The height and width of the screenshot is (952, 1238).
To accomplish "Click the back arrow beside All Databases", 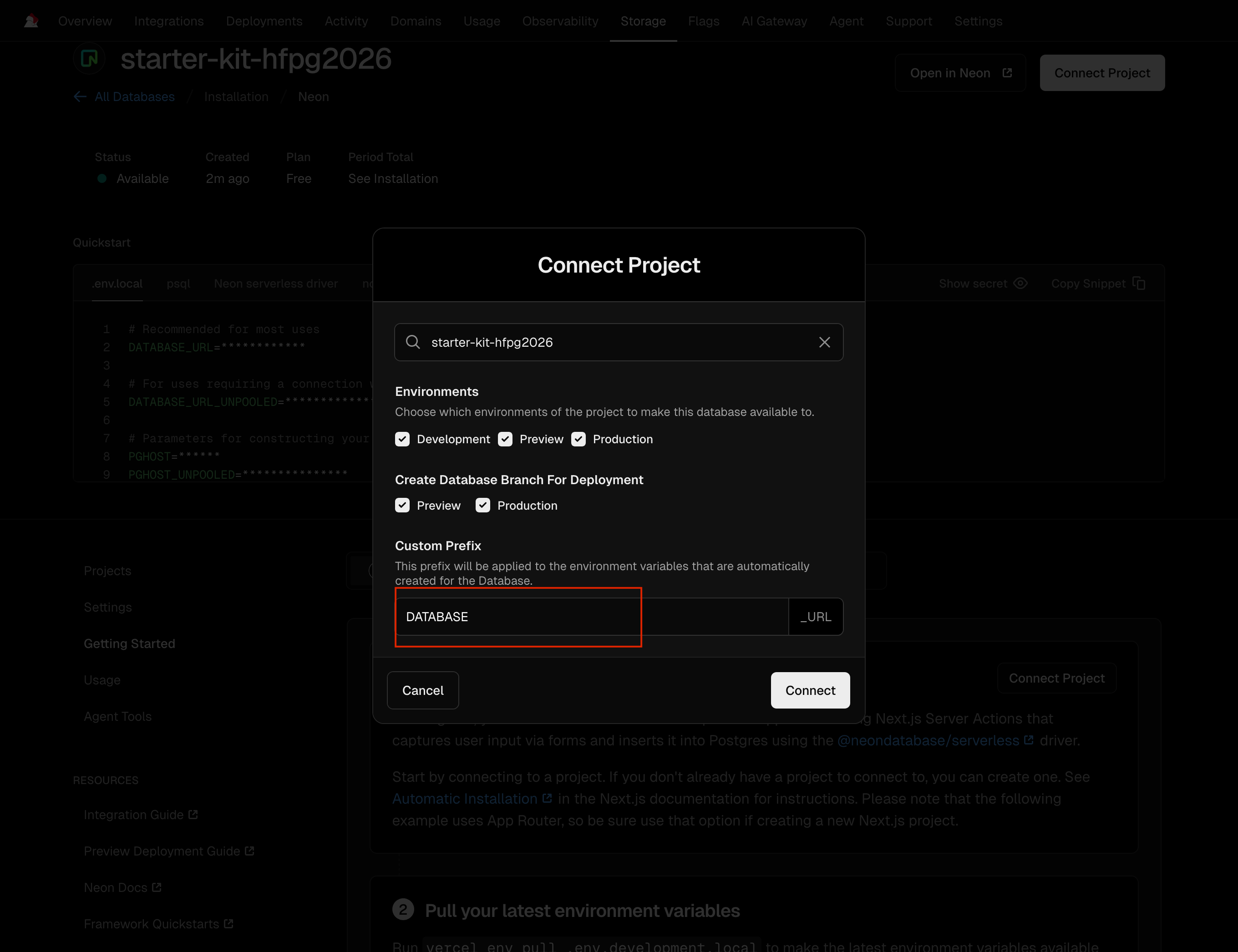I will [80, 97].
